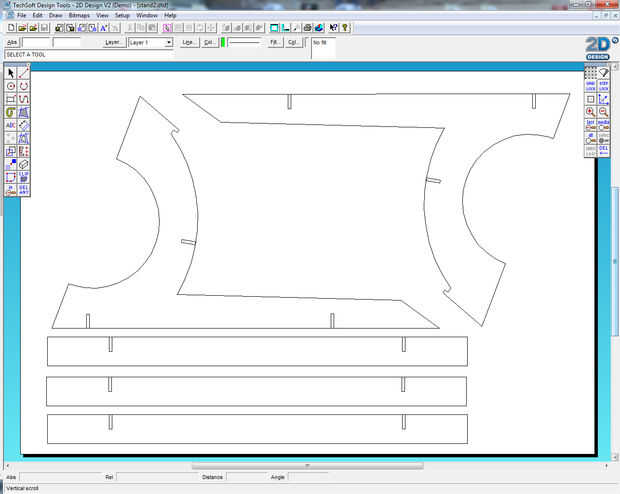Screen dimensions: 620x494
Task: Select the Circle drawing tool
Action: (x=11, y=86)
